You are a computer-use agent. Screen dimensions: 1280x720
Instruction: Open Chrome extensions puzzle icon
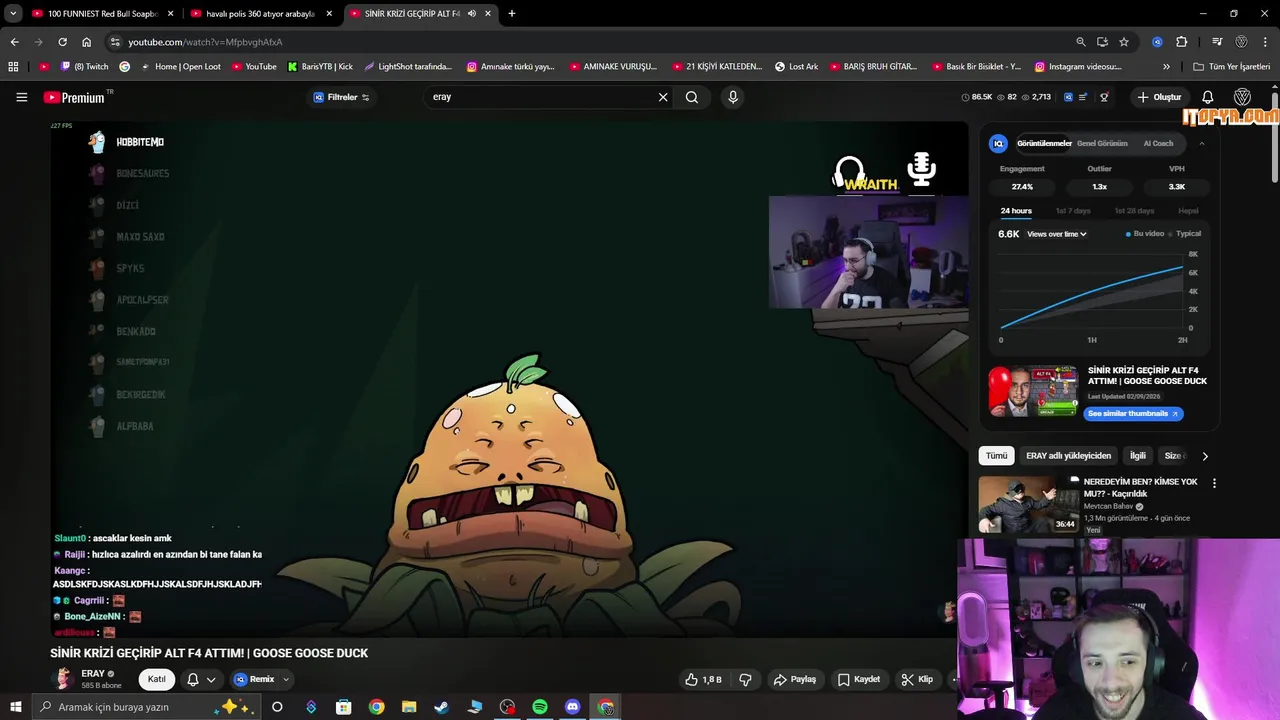pyautogui.click(x=1181, y=42)
